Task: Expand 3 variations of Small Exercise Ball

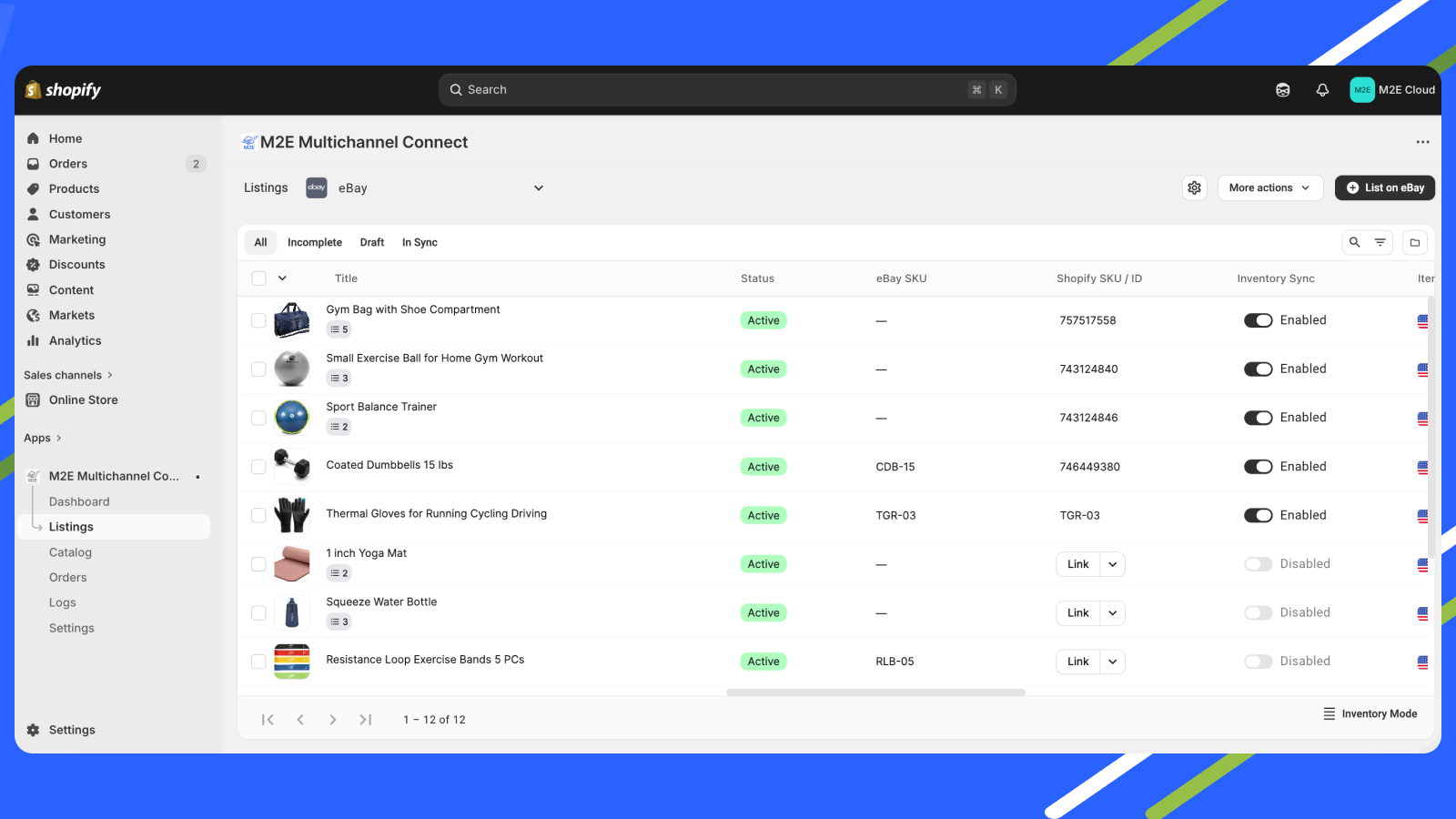Action: [x=339, y=378]
